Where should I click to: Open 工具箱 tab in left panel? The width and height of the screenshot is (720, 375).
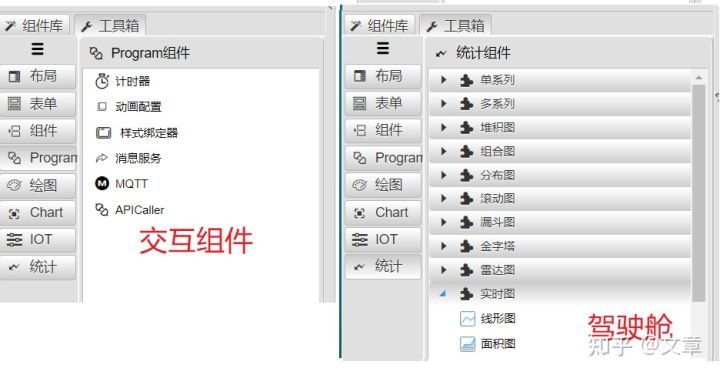[110, 26]
